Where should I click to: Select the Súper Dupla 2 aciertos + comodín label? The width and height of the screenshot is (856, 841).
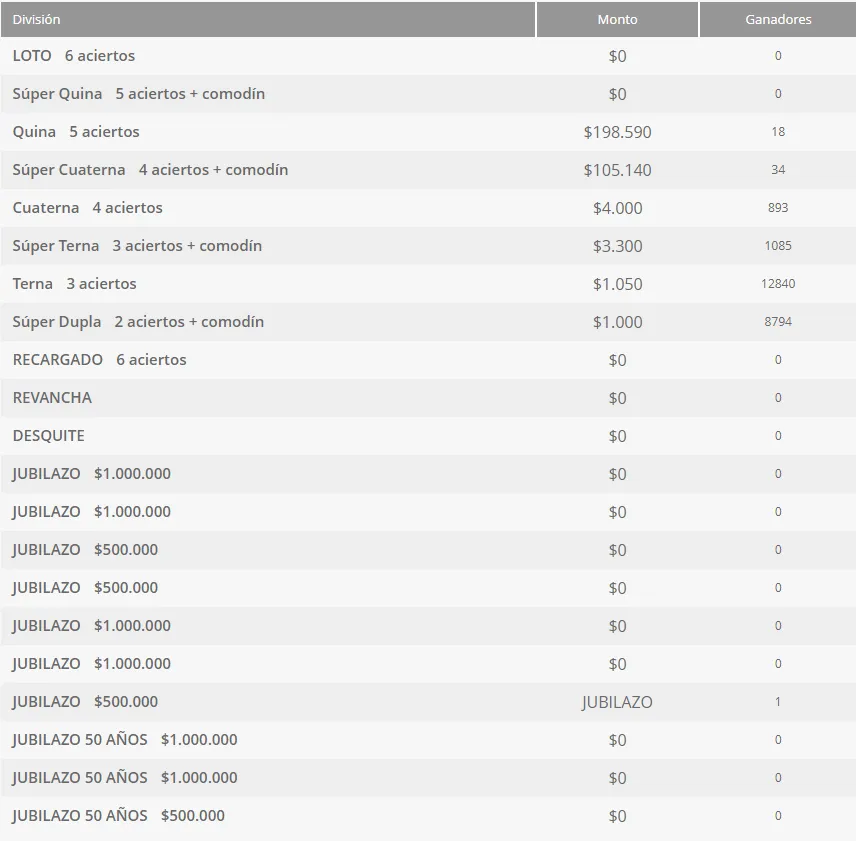(138, 322)
